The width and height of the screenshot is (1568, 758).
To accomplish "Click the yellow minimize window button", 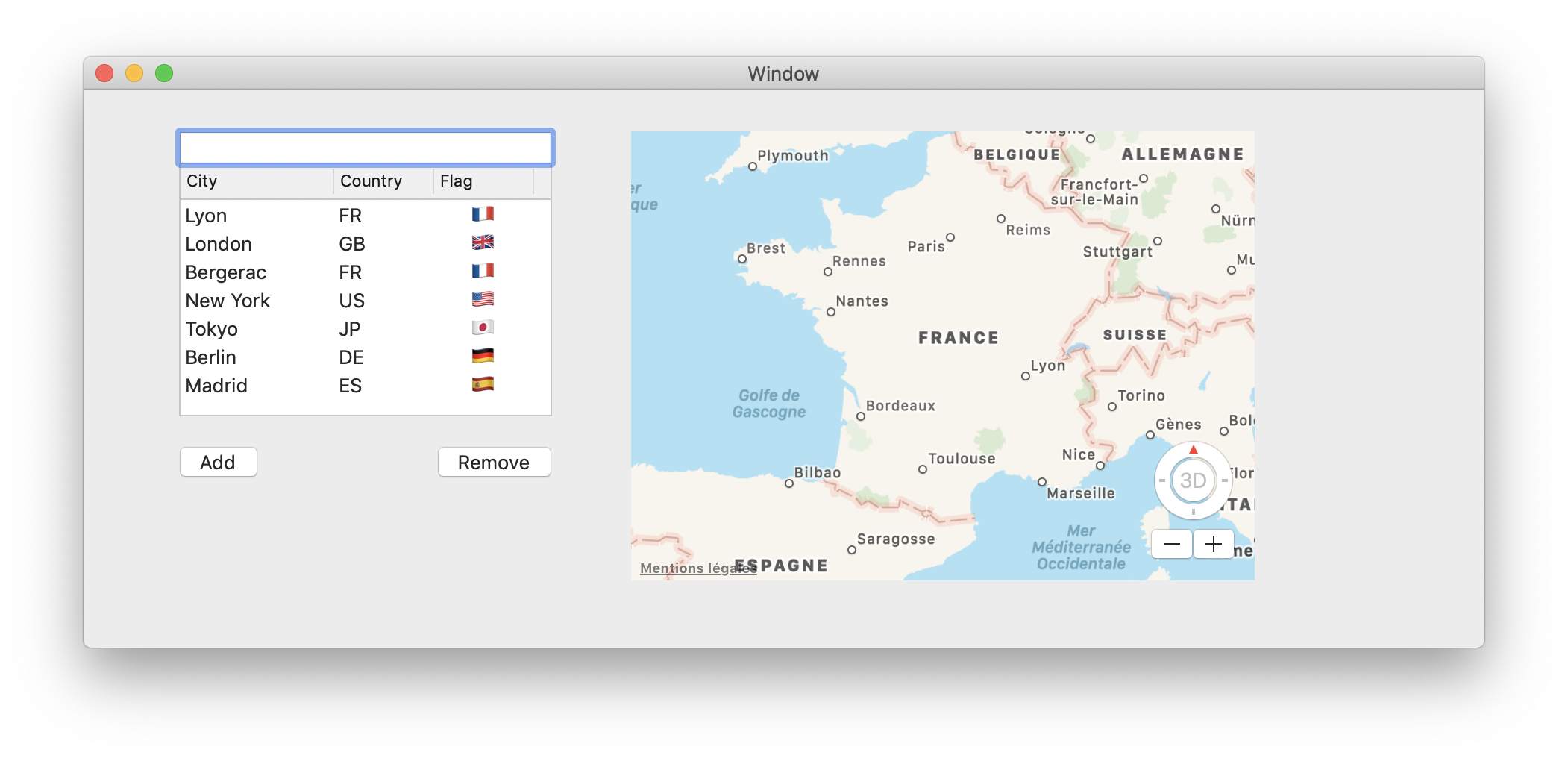I will tap(134, 73).
